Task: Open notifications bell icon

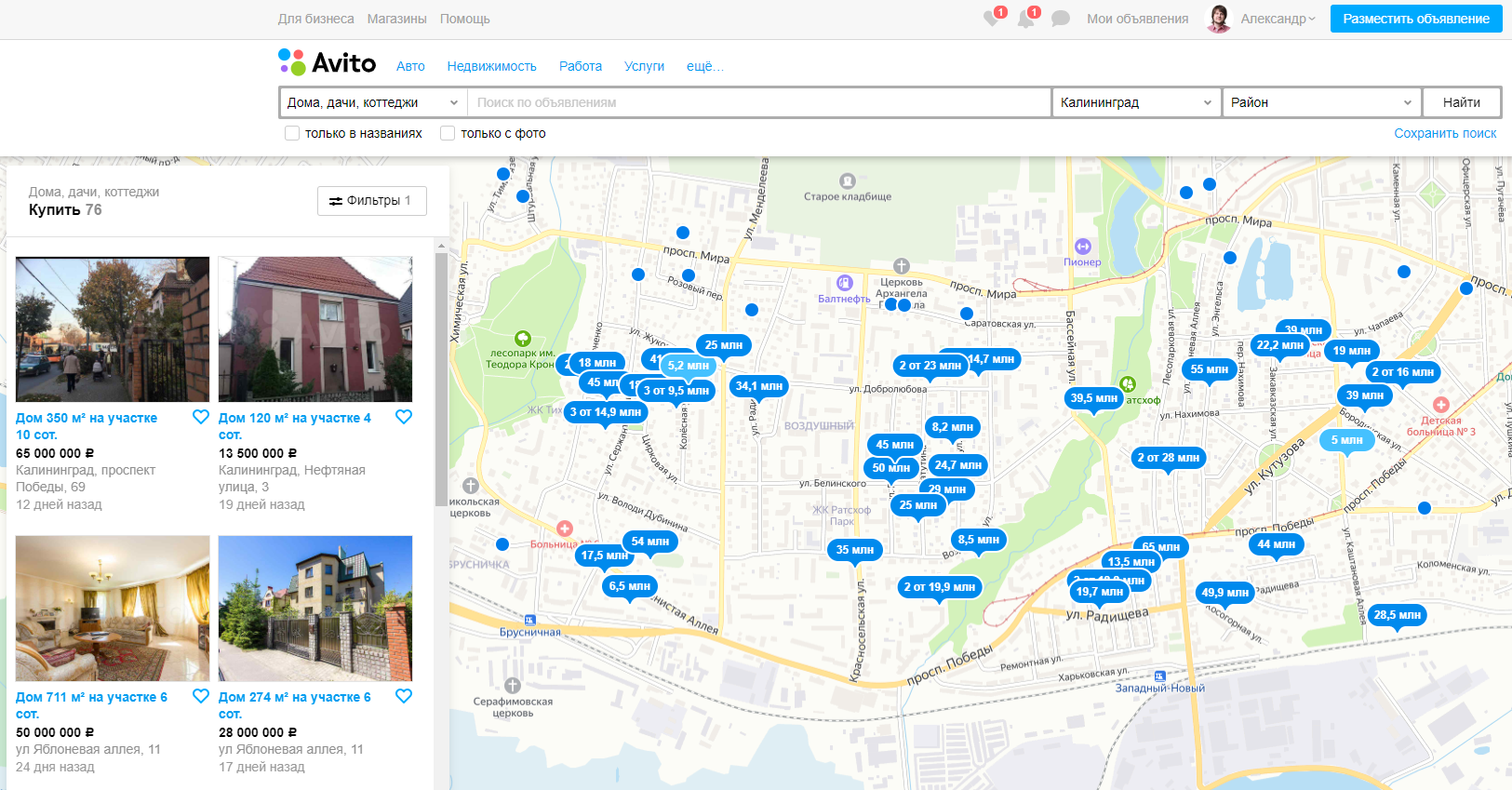Action: (x=1025, y=19)
